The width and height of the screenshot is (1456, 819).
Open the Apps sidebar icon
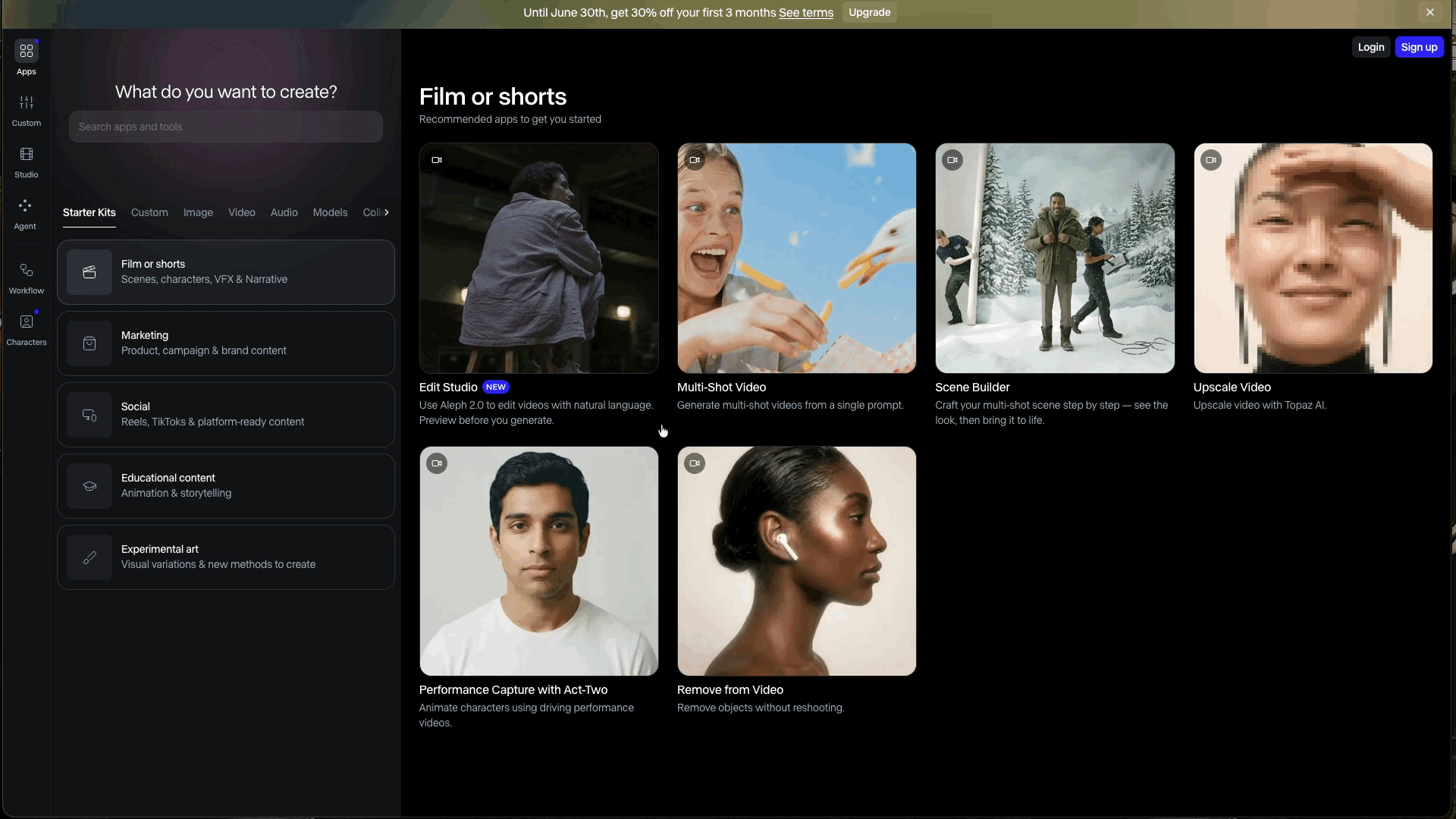(x=27, y=51)
